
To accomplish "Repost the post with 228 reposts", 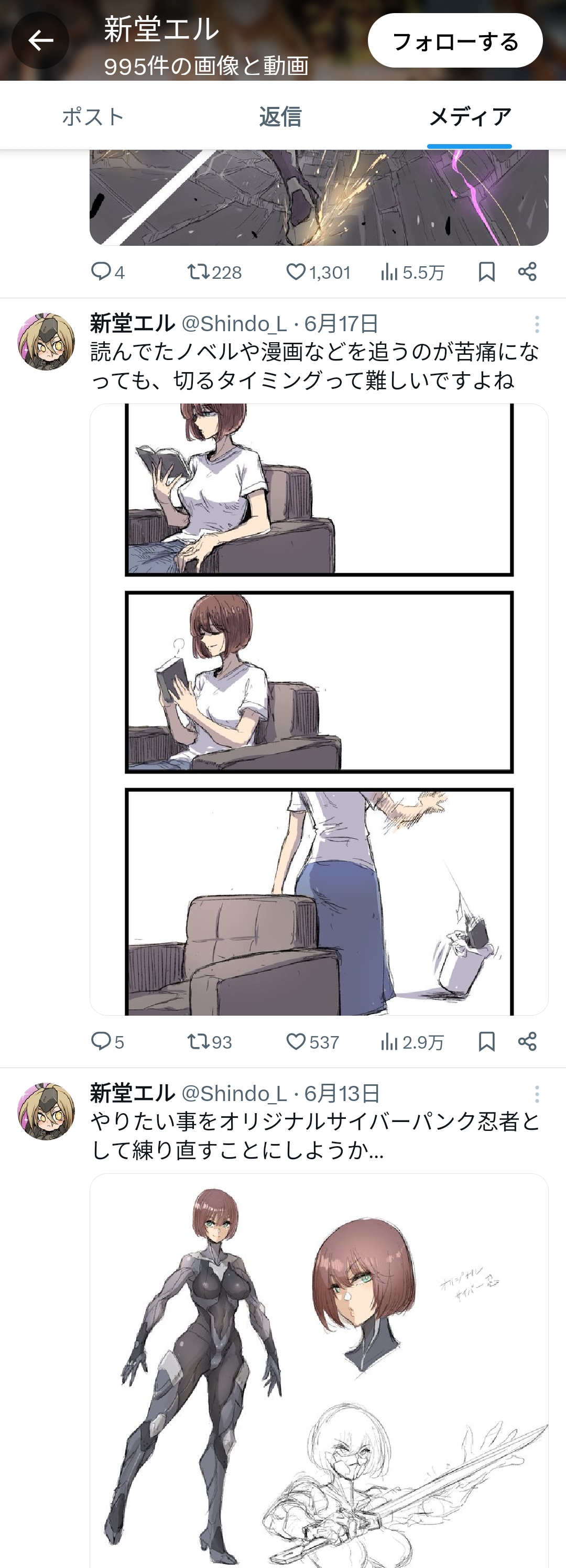I will 199,271.
